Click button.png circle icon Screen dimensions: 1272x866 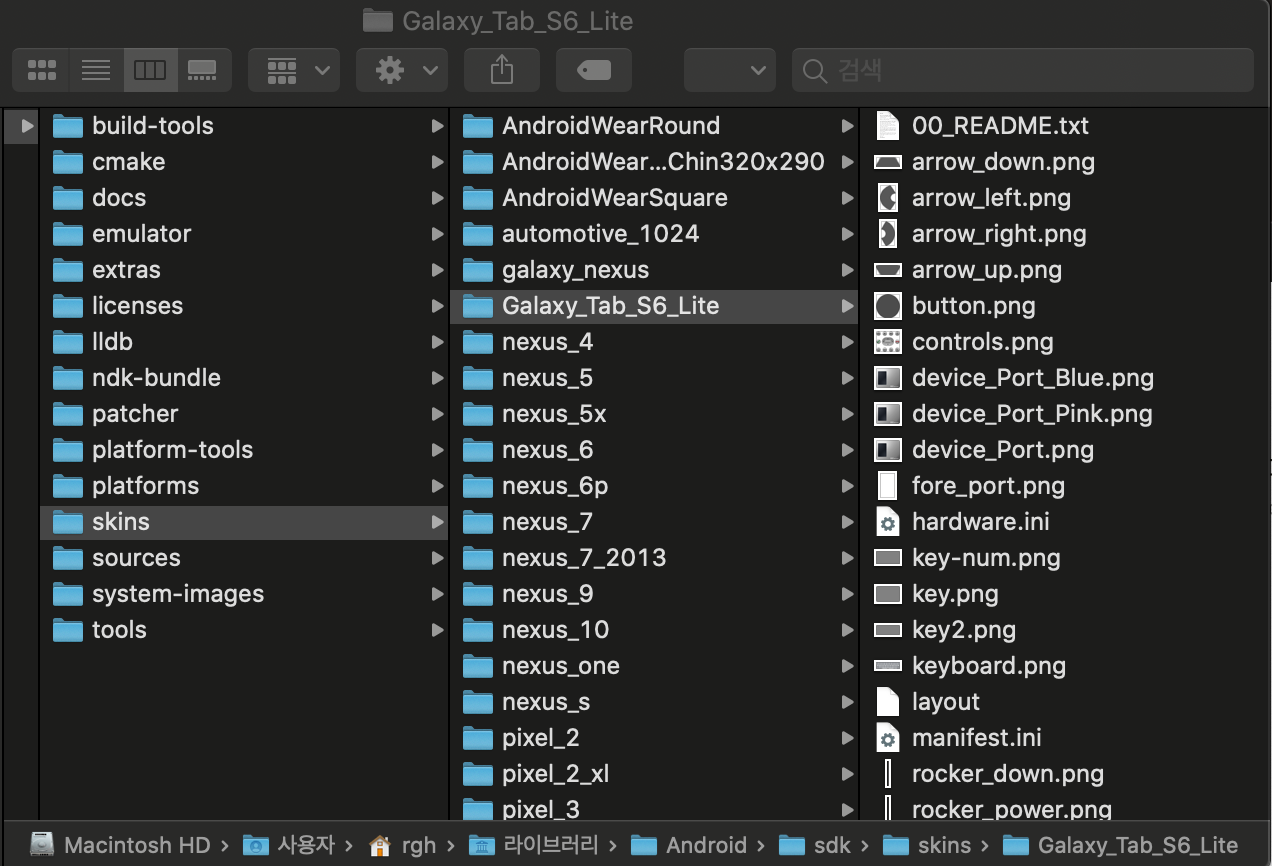pyautogui.click(x=888, y=306)
